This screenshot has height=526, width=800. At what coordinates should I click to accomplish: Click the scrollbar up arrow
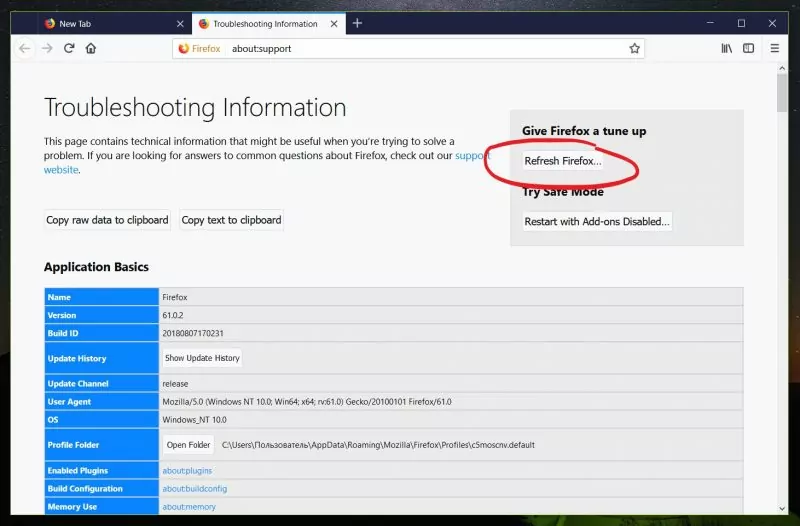tap(782, 68)
